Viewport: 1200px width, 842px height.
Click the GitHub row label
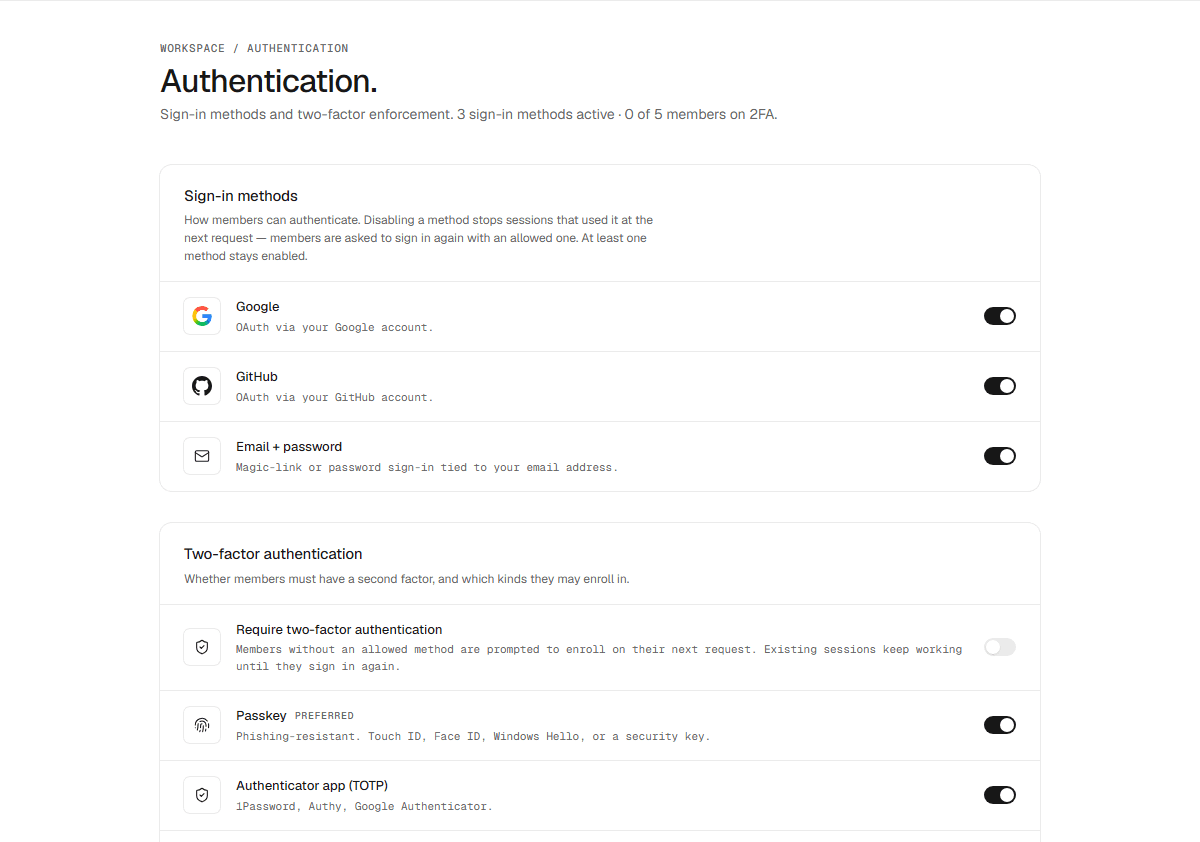coord(257,377)
